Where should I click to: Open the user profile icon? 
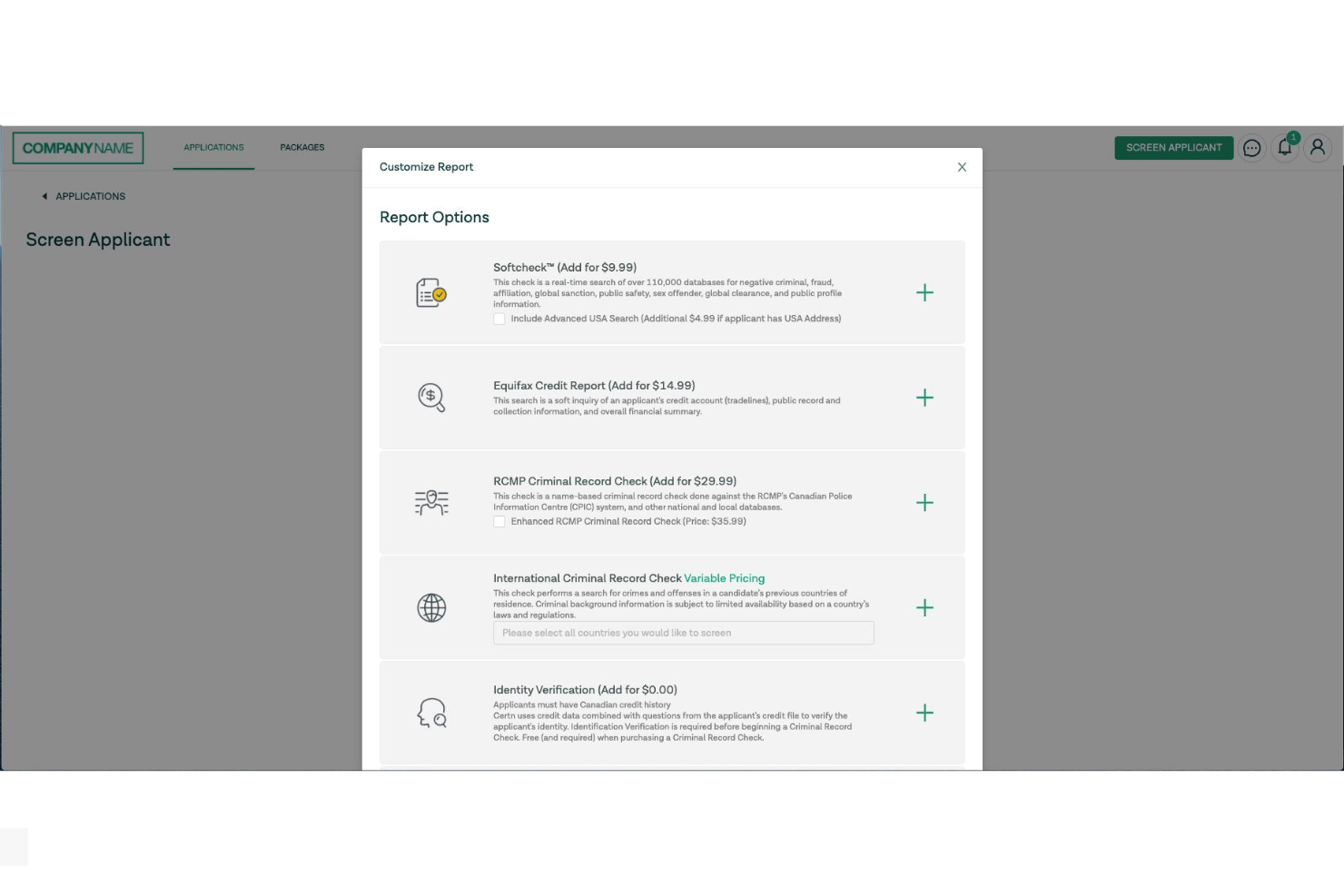click(x=1318, y=147)
